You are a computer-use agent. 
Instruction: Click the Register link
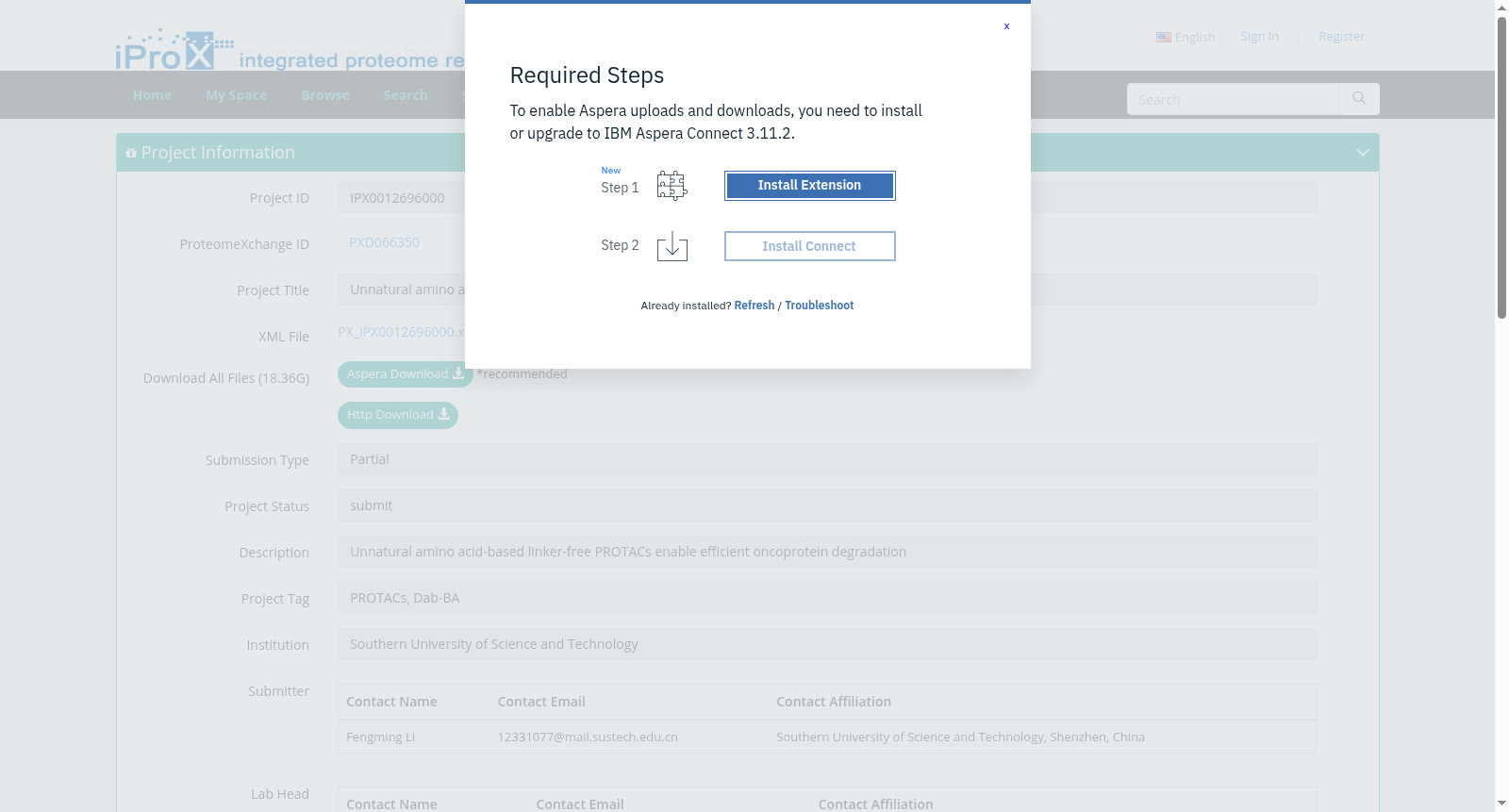click(x=1341, y=36)
